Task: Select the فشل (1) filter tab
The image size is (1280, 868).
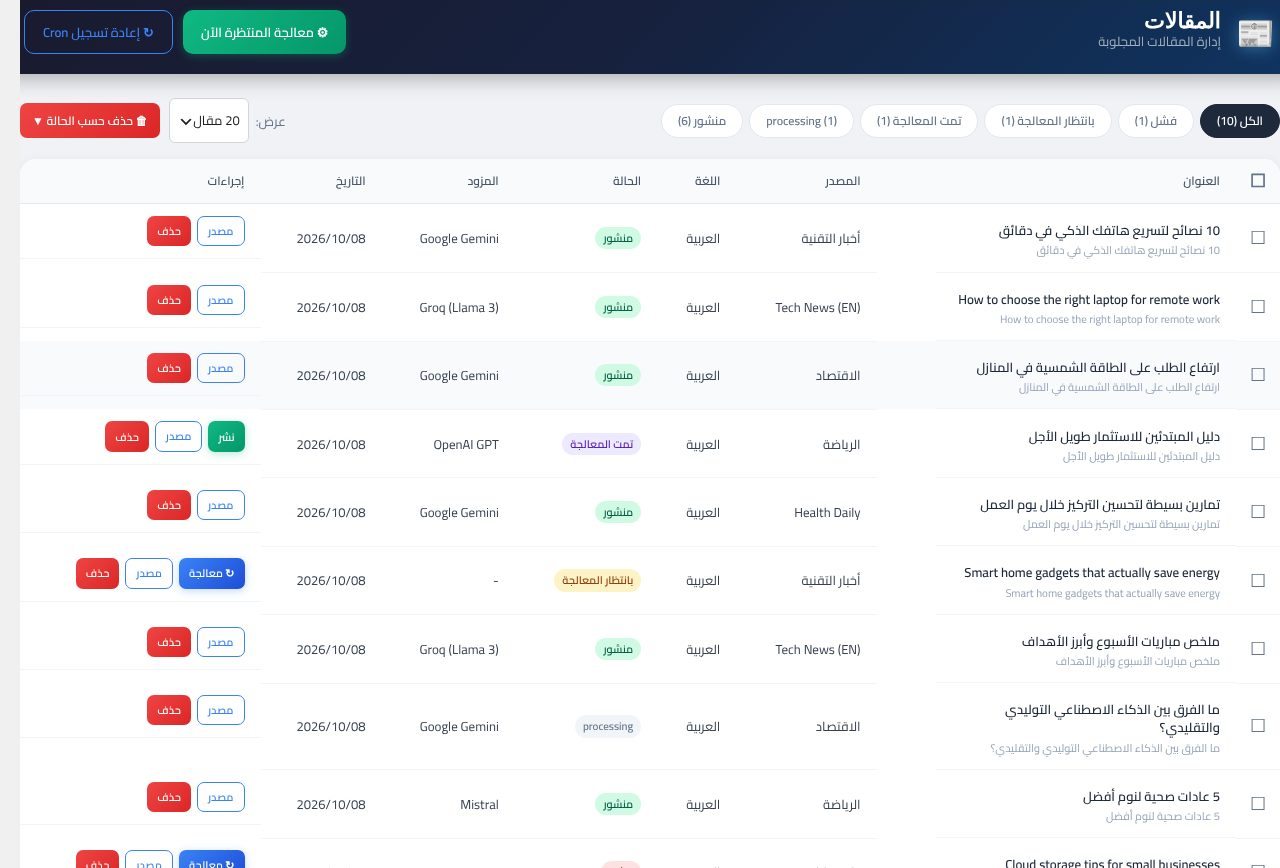Action: [x=1155, y=121]
